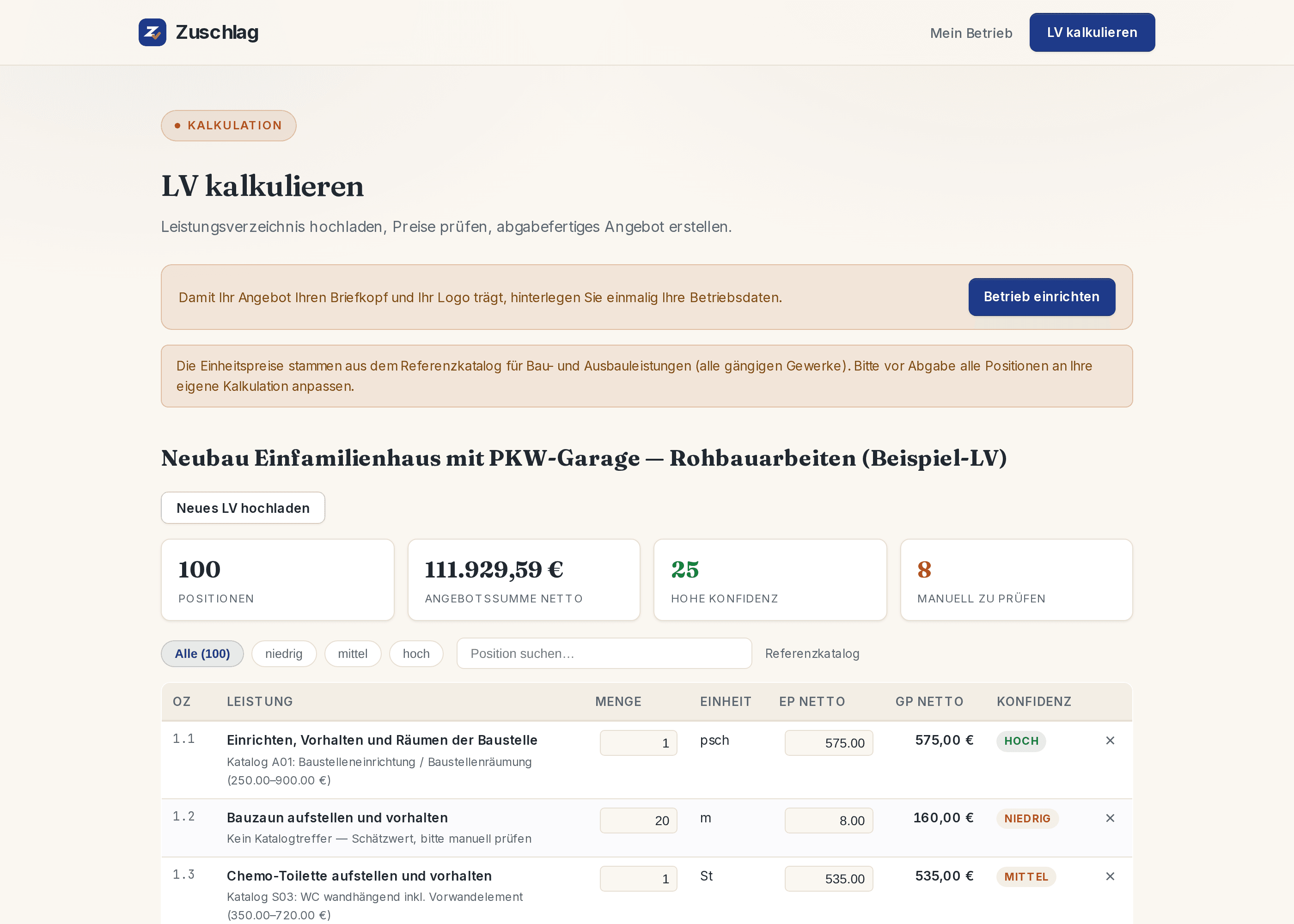Click the EP NETTO column header
The width and height of the screenshot is (1294, 924).
(x=812, y=701)
